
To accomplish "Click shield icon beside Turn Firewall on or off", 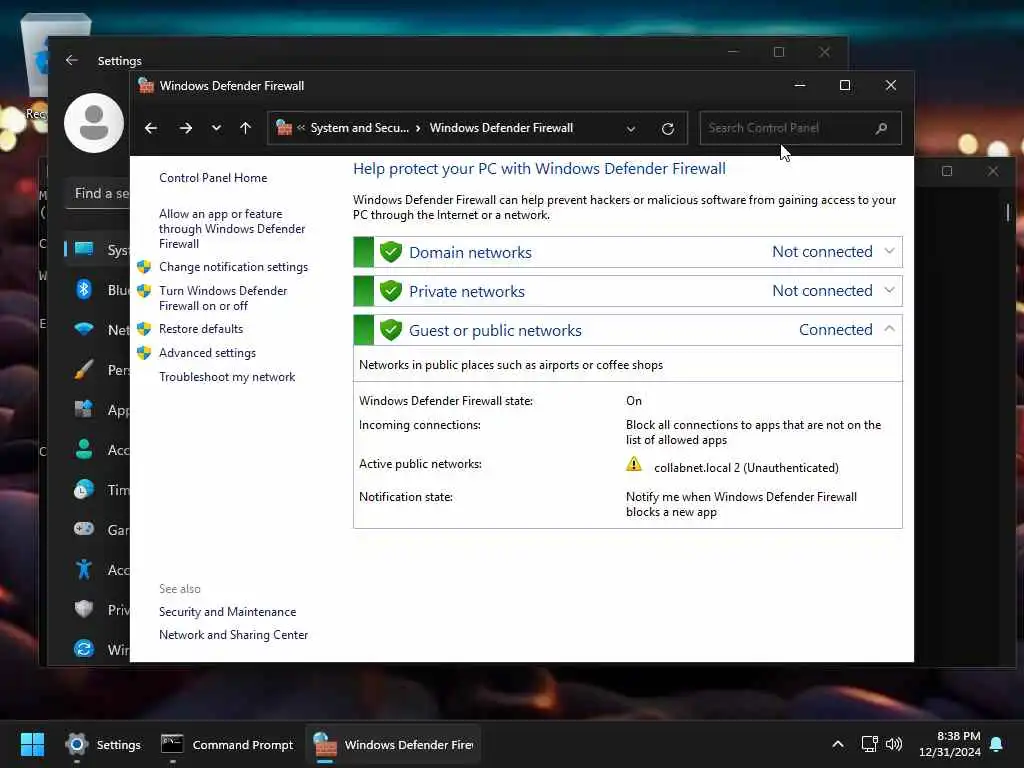I will (144, 291).
